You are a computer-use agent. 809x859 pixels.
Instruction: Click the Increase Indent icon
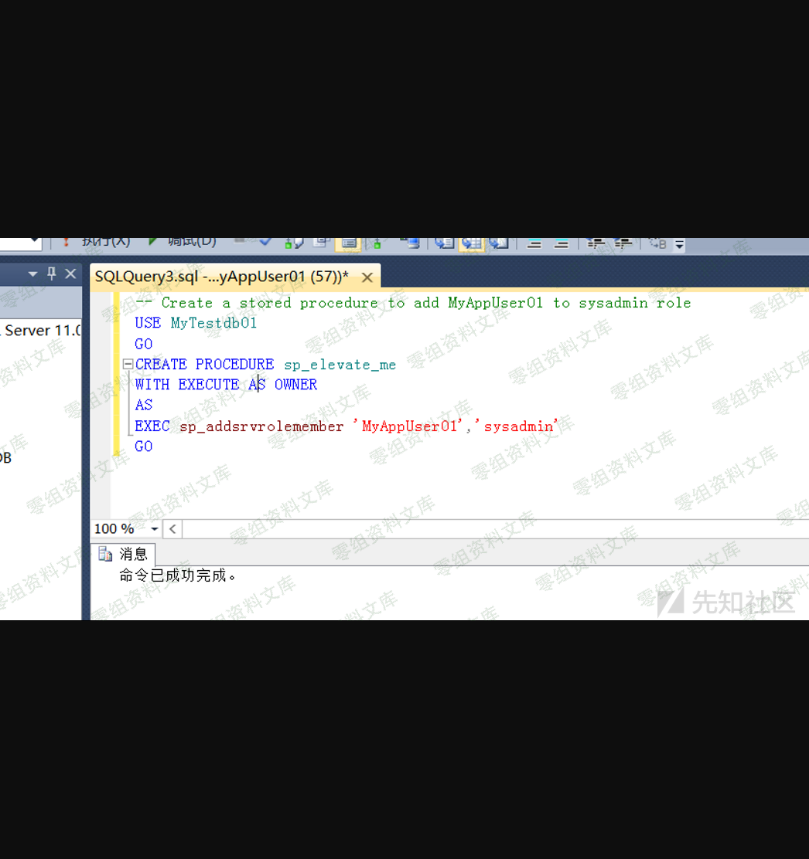[x=623, y=243]
